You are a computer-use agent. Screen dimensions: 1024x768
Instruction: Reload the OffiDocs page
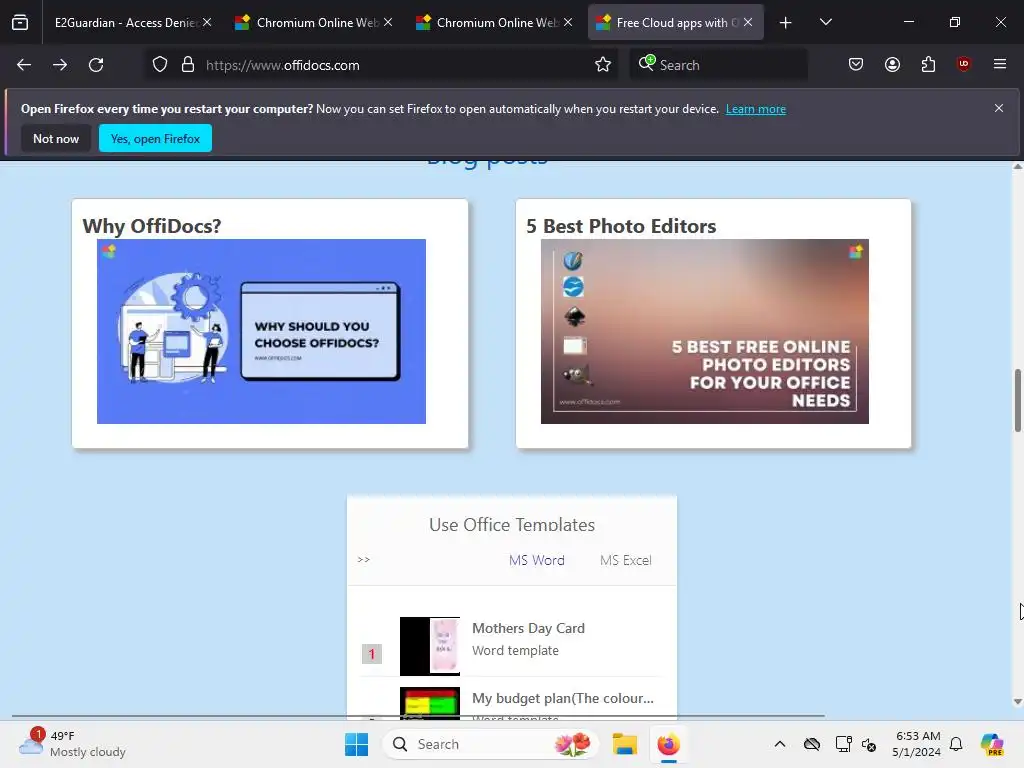click(96, 65)
